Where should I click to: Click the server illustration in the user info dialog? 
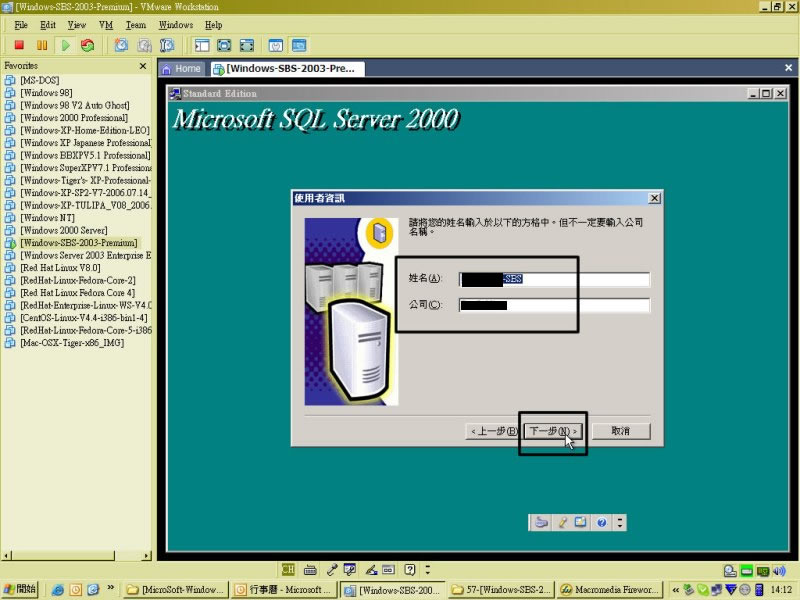pyautogui.click(x=352, y=312)
